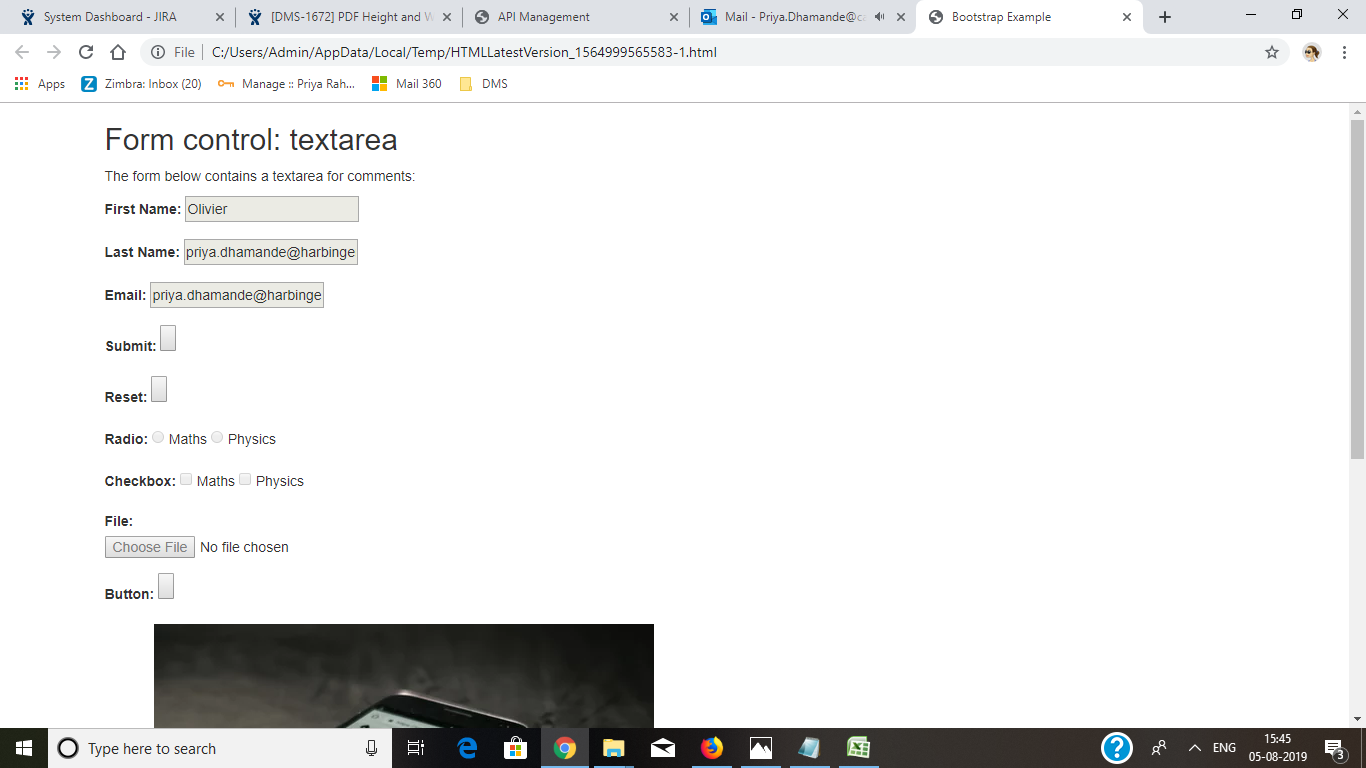Click the blank Submit button
1366x768 pixels.
click(x=168, y=338)
